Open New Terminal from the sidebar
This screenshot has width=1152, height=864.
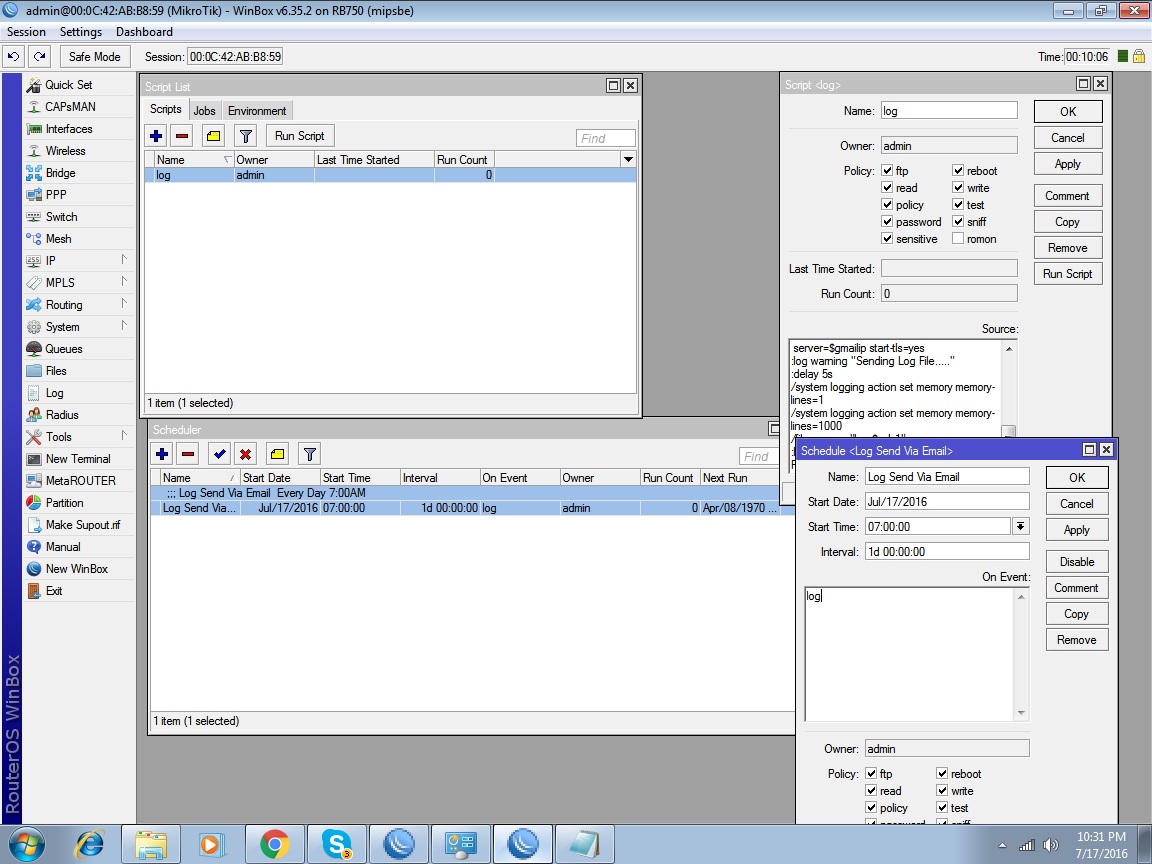click(78, 458)
